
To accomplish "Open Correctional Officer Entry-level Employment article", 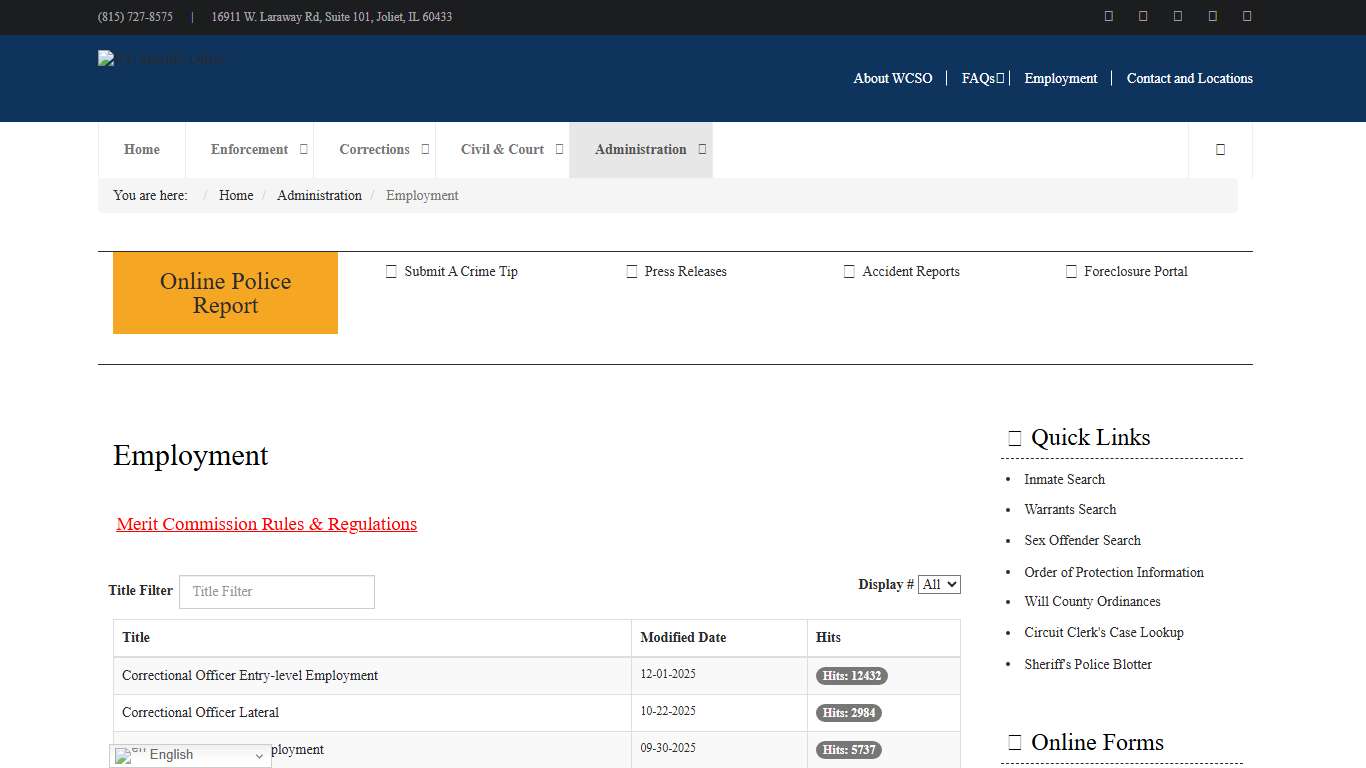I will coord(250,676).
